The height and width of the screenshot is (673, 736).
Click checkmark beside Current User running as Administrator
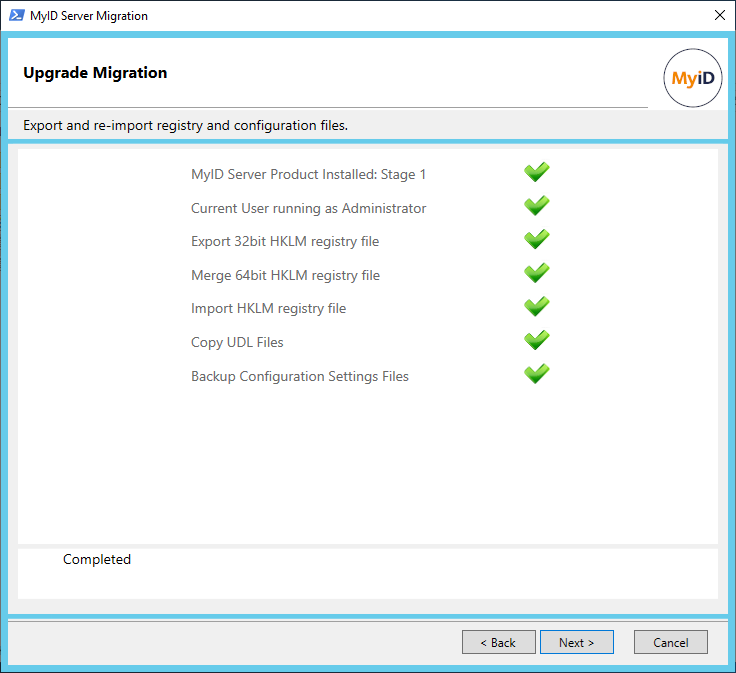tap(537, 206)
